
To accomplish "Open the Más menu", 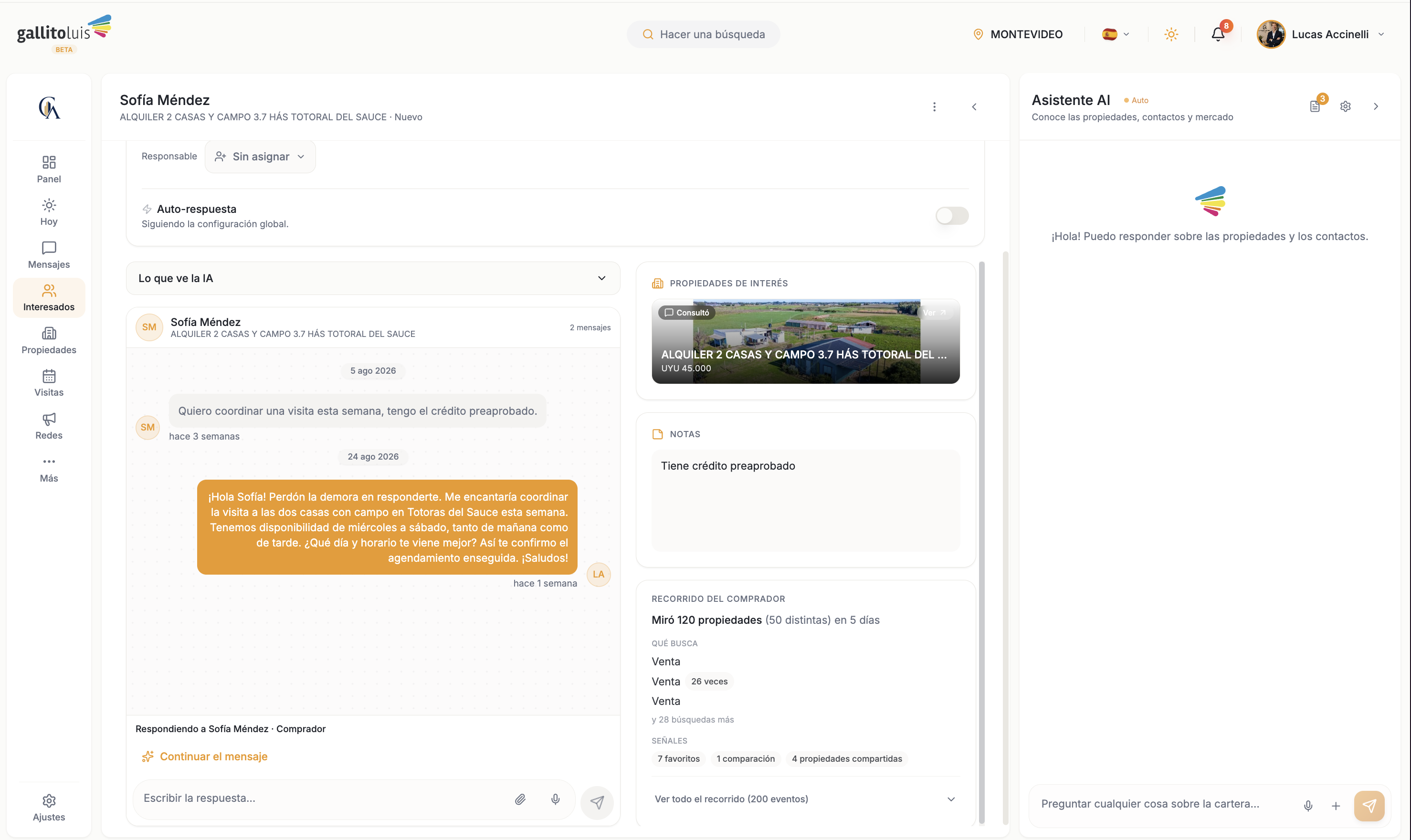I will 49,469.
